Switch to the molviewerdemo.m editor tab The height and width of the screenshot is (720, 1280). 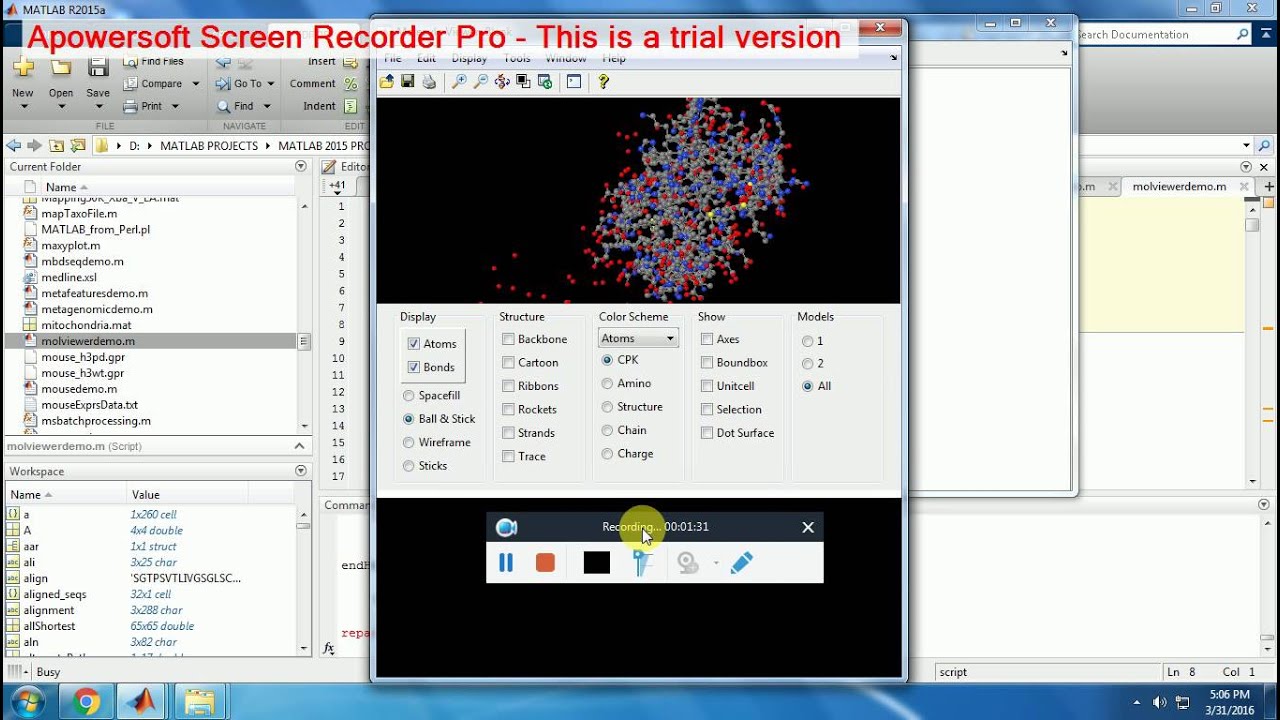(1179, 187)
